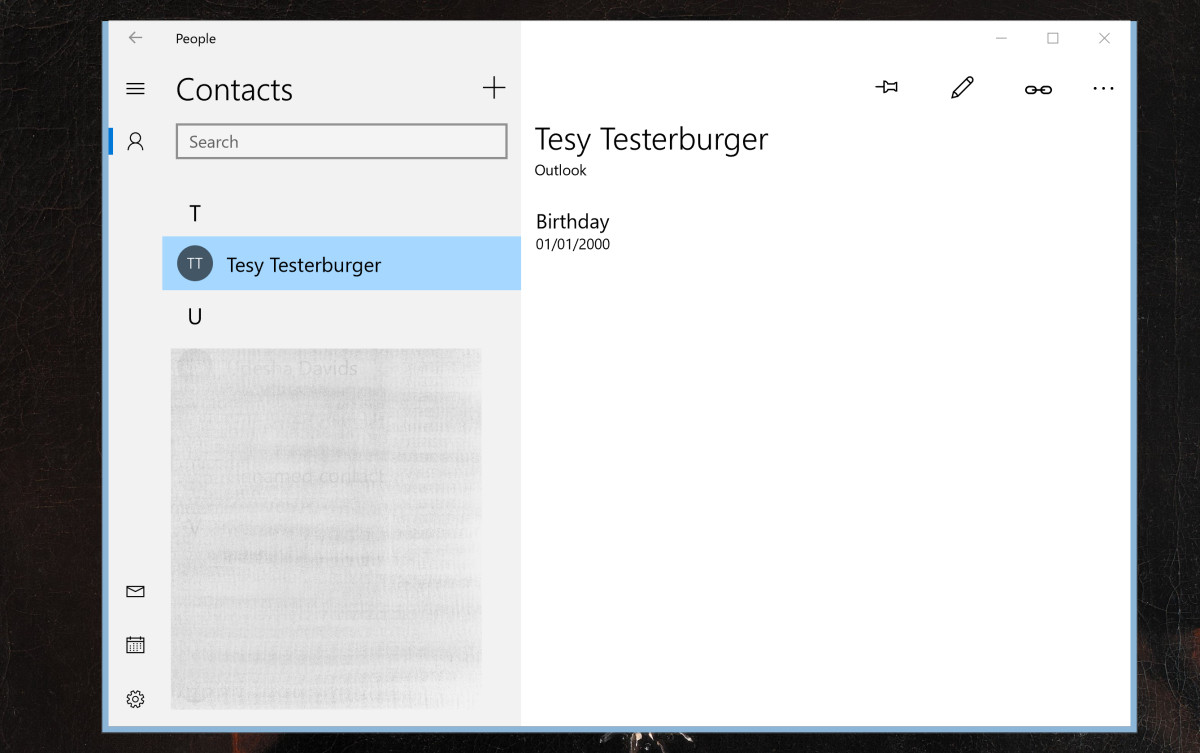Edit contact using the pencil icon
This screenshot has width=1200, height=753.
point(962,88)
